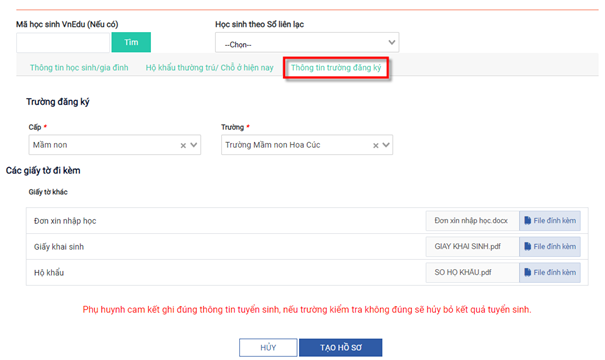Click Trường Mầm non Hoa Cúc value
Viewport: 605px width, 360px height.
tap(273, 145)
